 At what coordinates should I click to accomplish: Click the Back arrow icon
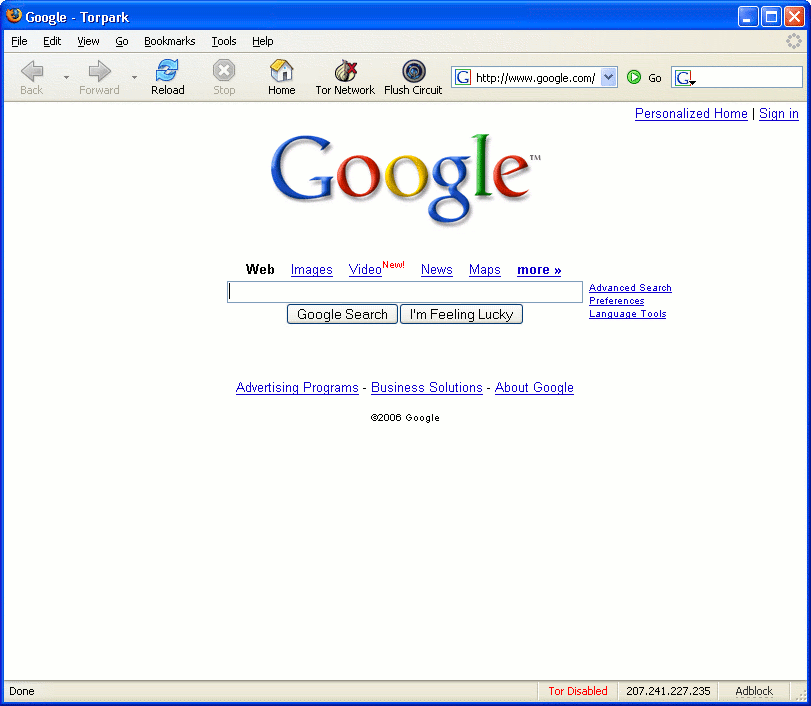click(x=32, y=71)
